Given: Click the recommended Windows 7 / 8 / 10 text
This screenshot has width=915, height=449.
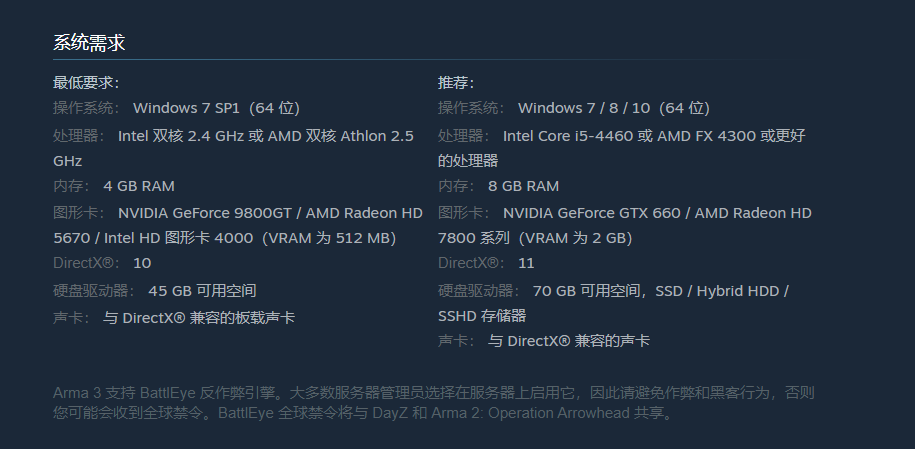Looking at the screenshot, I should pos(614,108).
